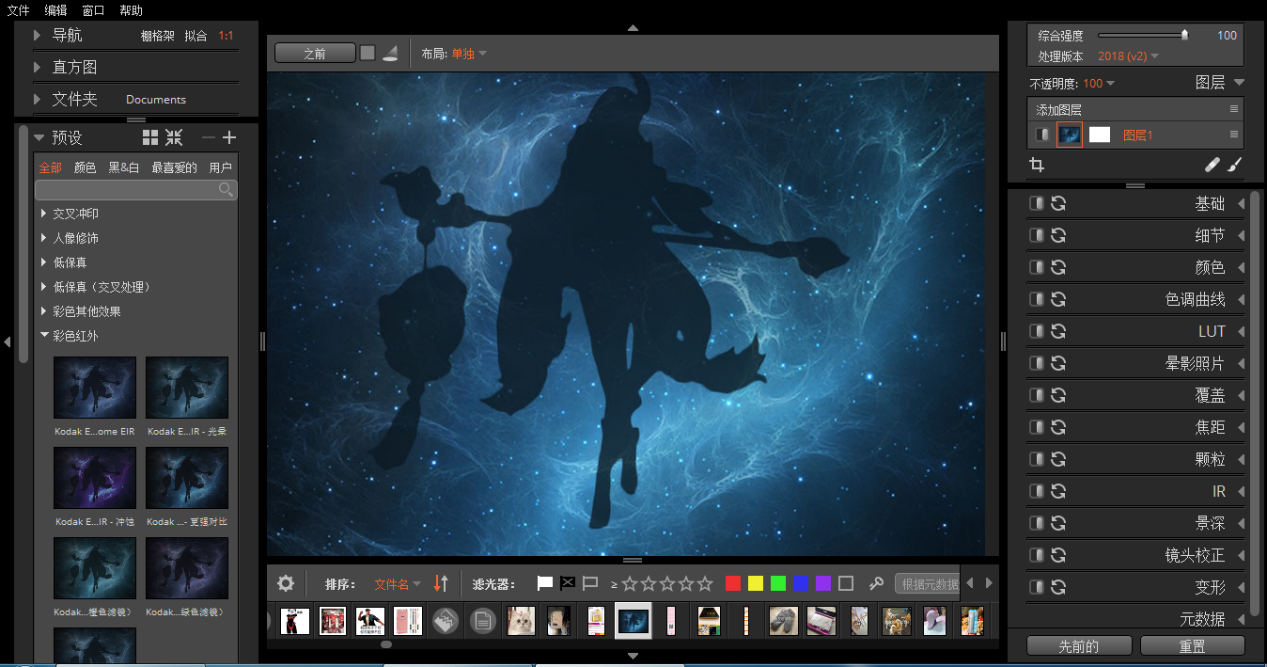Open filmstrip settings gear
Viewport: 1267px width, 667px height.
tap(286, 583)
